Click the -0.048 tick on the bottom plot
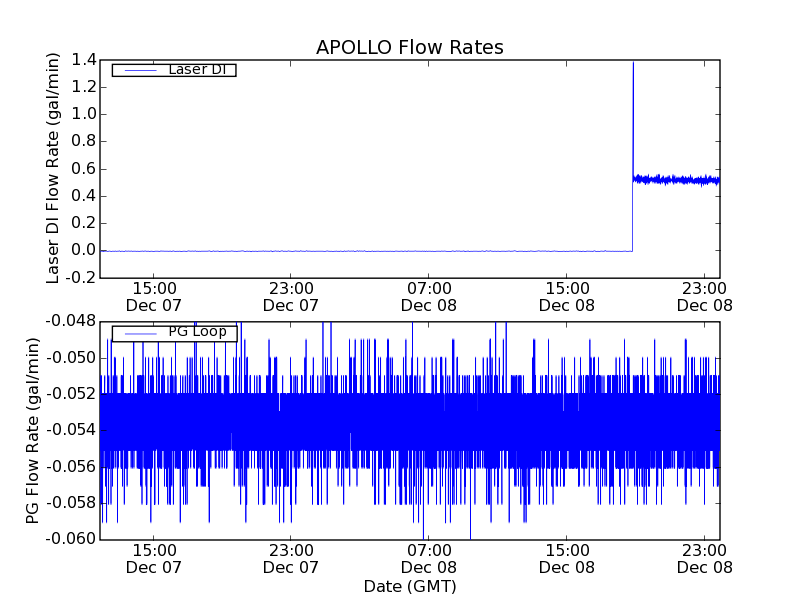800x600 pixels. [71, 321]
